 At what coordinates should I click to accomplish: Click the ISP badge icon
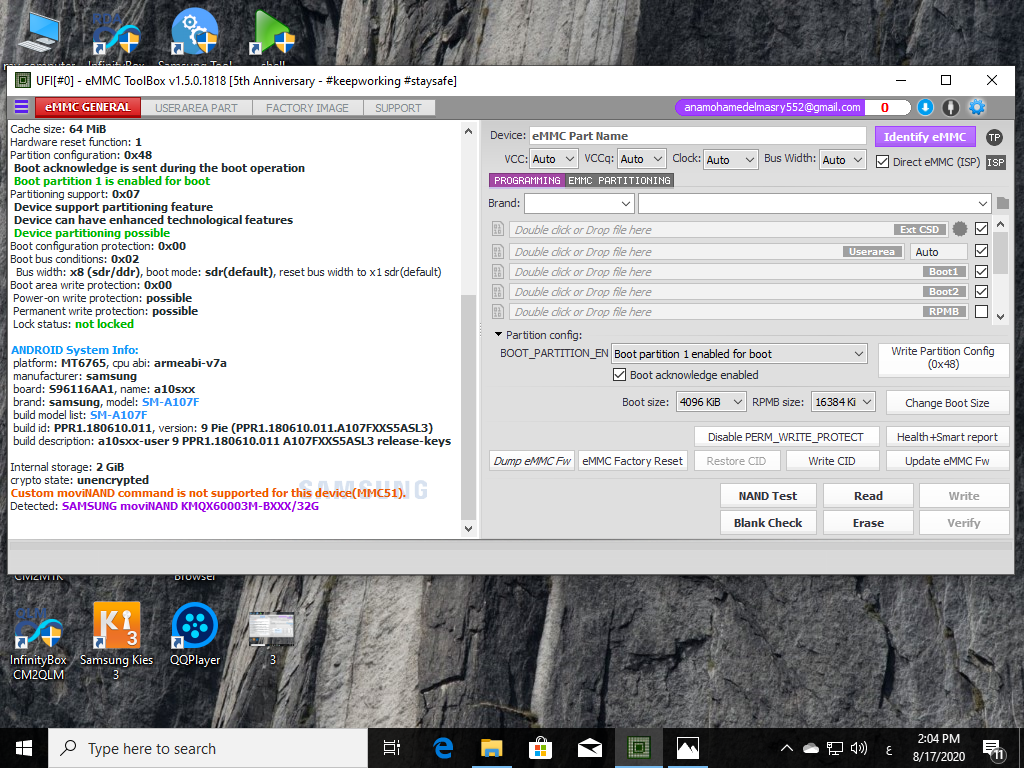point(996,162)
